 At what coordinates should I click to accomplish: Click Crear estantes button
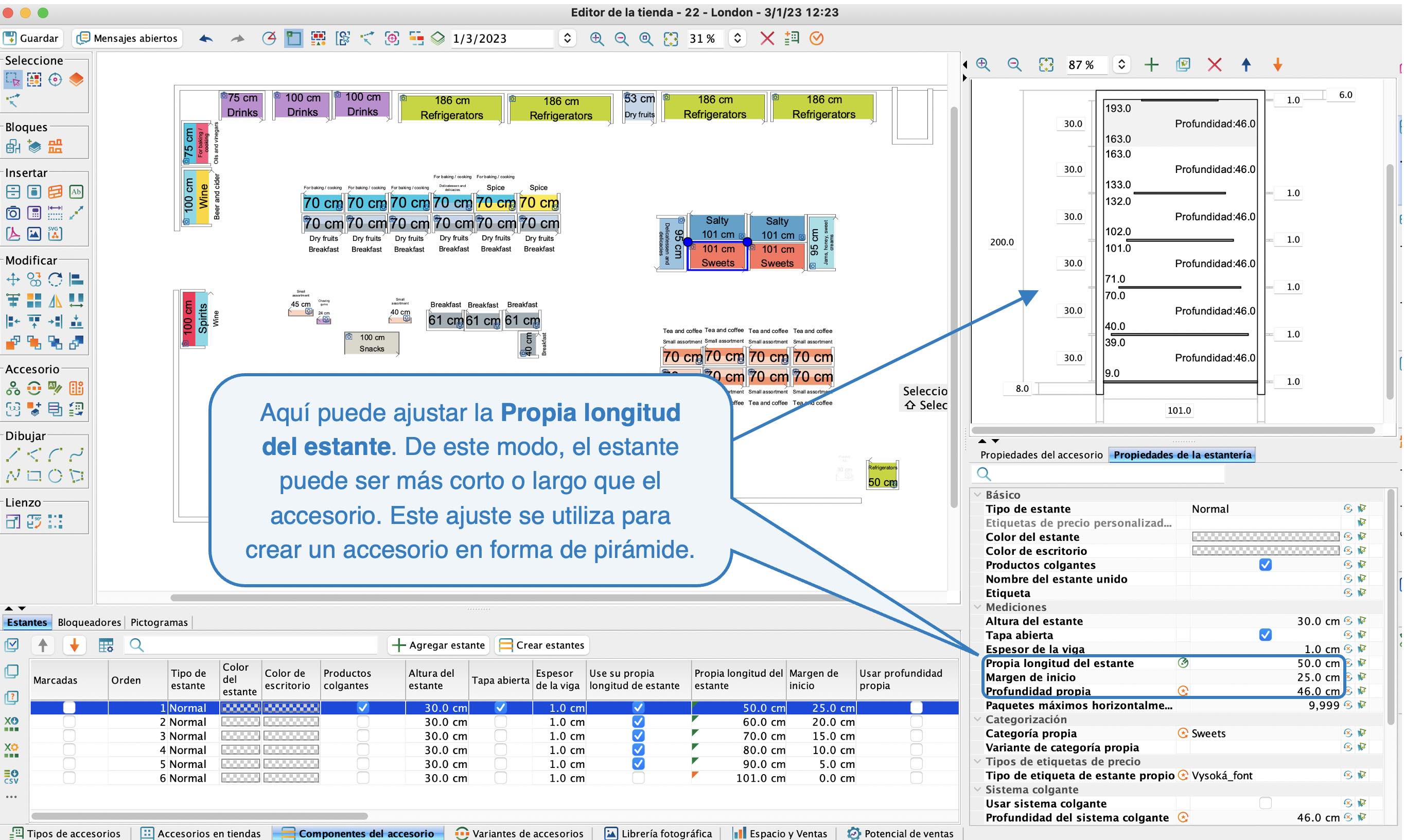coord(542,645)
